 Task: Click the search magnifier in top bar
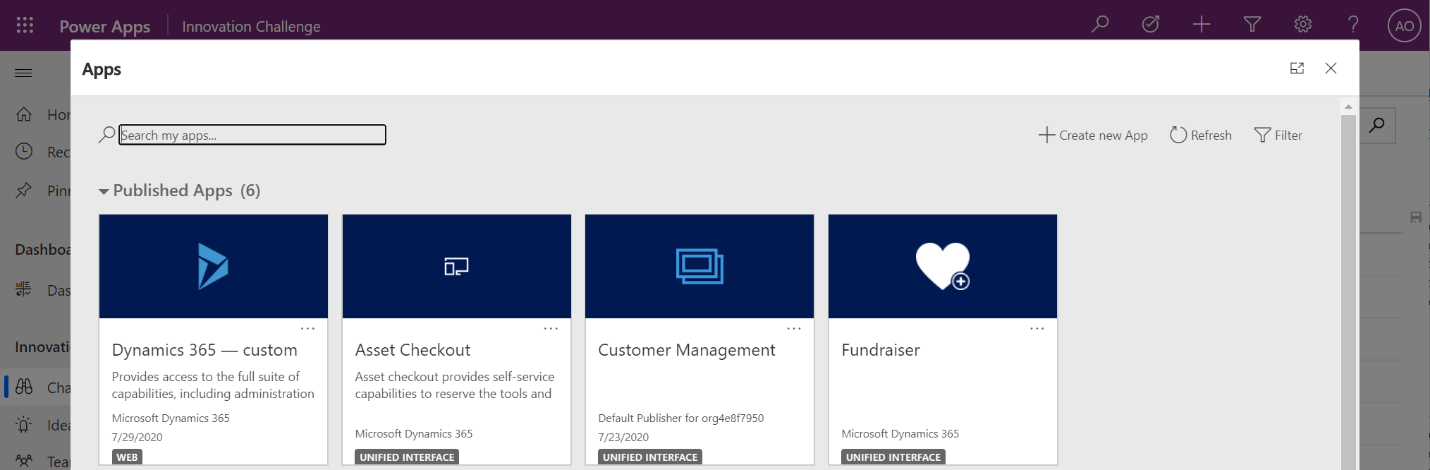1100,26
